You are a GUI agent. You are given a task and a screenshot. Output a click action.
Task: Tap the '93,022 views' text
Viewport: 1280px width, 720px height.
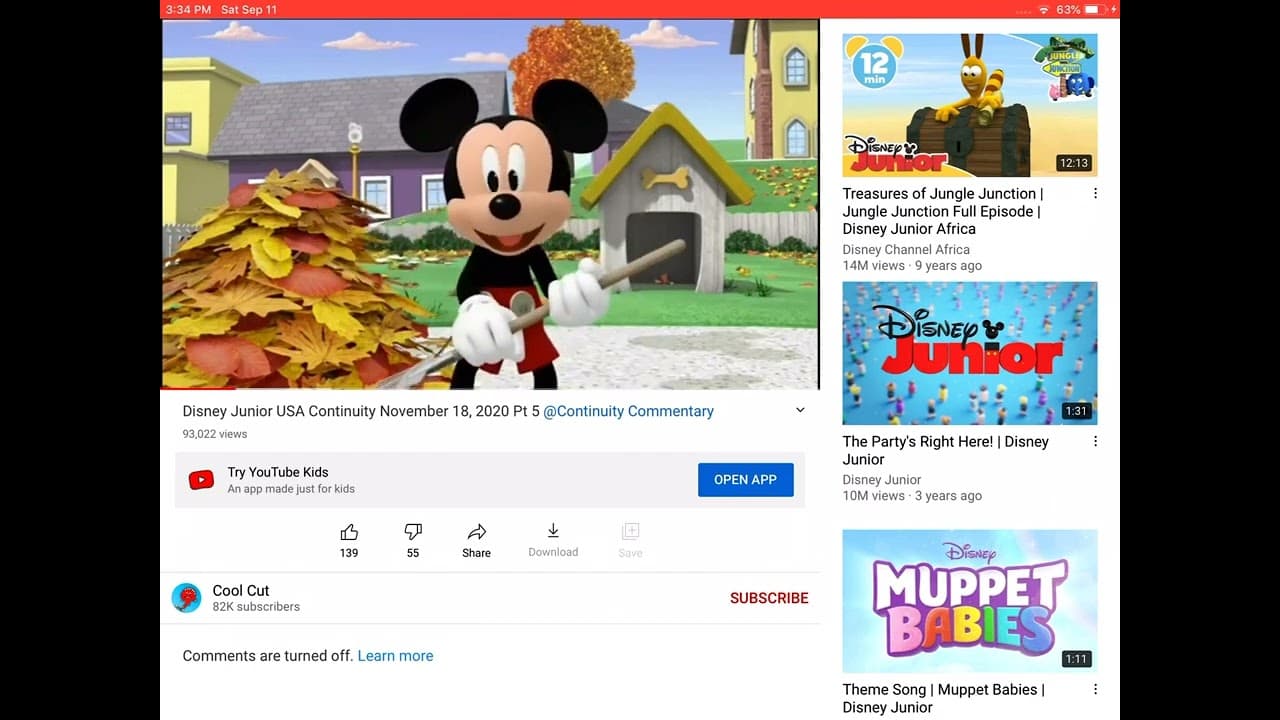[x=214, y=434]
